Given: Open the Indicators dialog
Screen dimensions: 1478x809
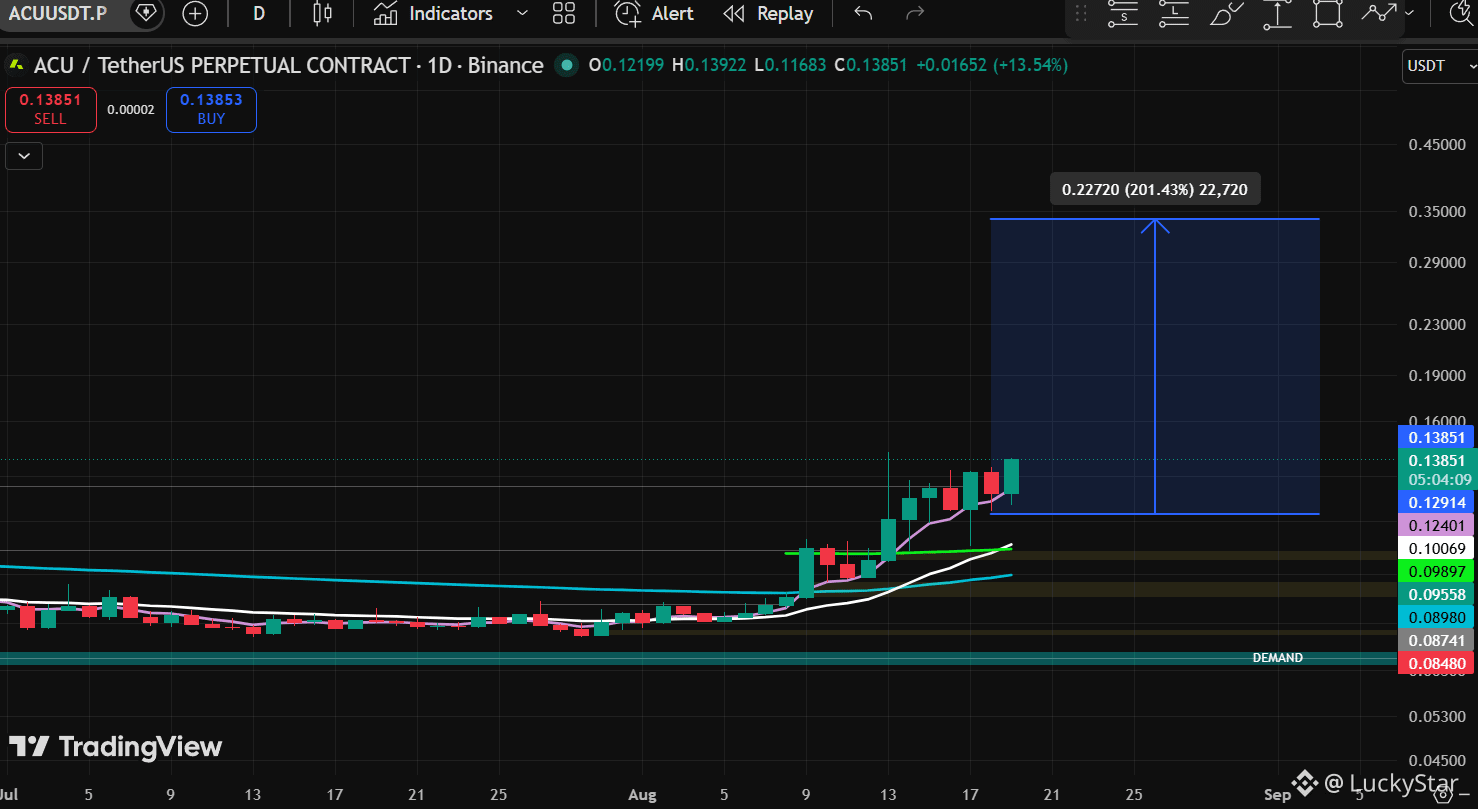Looking at the screenshot, I should pyautogui.click(x=433, y=14).
